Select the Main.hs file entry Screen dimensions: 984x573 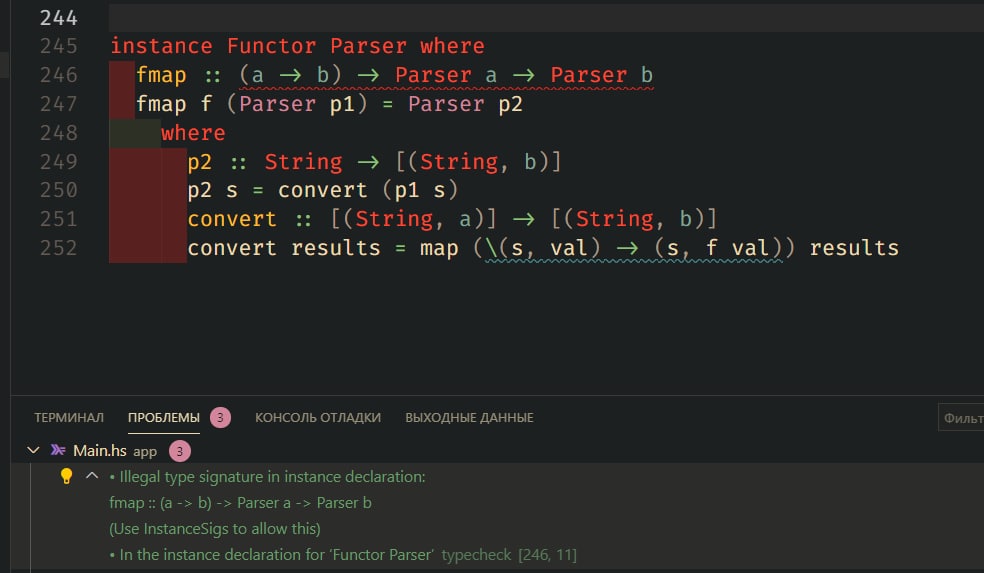point(100,451)
